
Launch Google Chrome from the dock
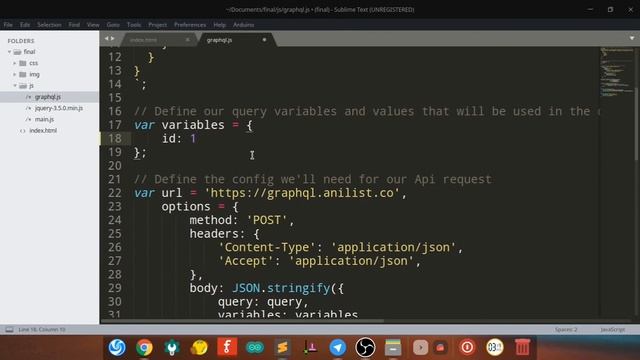[144, 347]
